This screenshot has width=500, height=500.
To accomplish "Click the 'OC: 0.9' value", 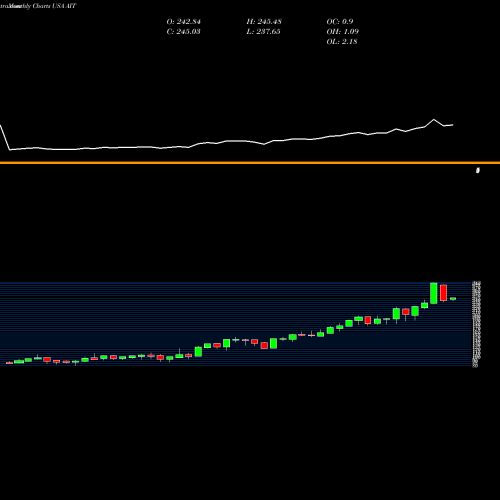I will 340,22.
